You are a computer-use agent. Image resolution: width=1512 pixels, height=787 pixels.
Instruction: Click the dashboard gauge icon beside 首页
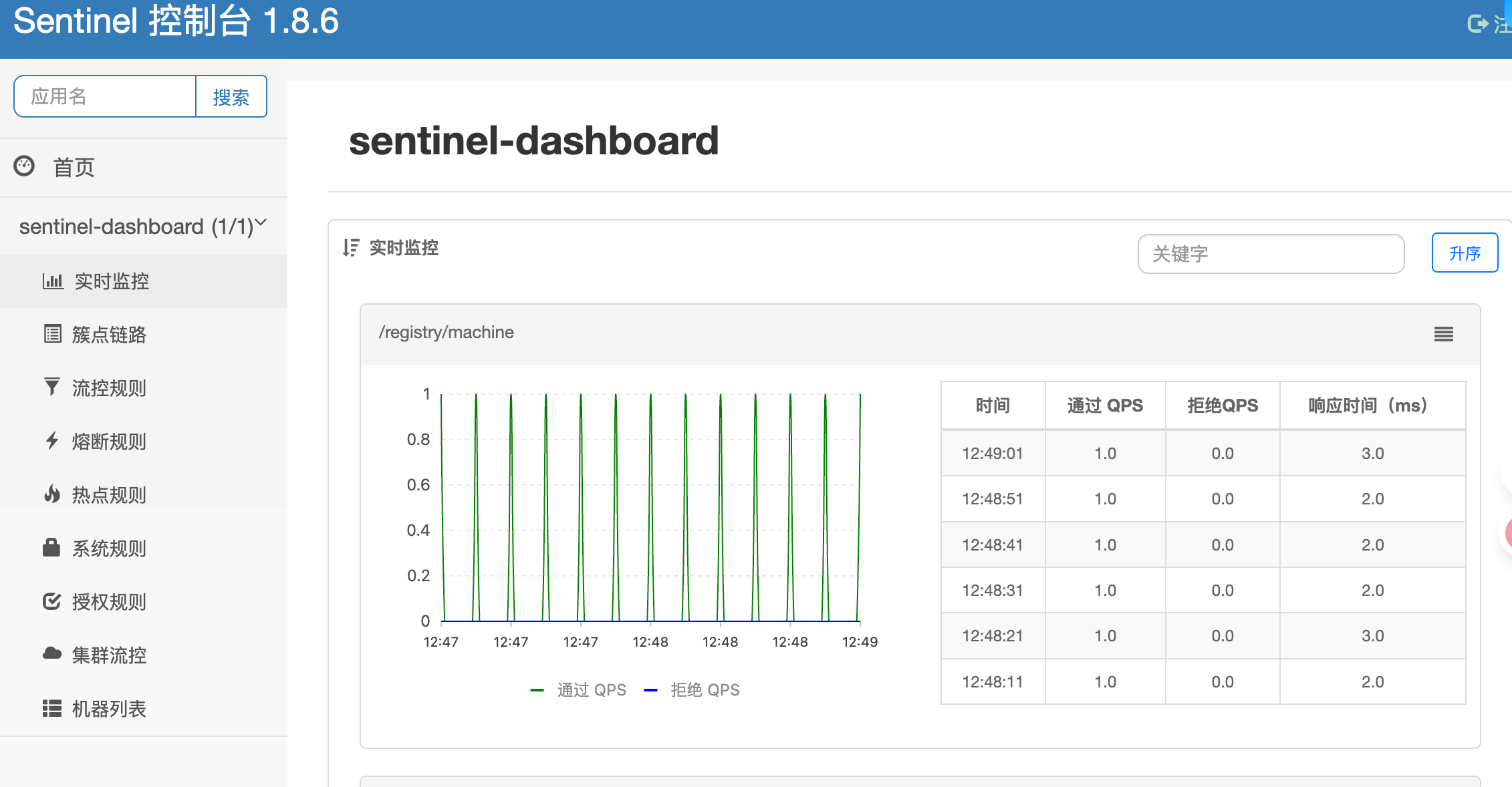[x=24, y=166]
